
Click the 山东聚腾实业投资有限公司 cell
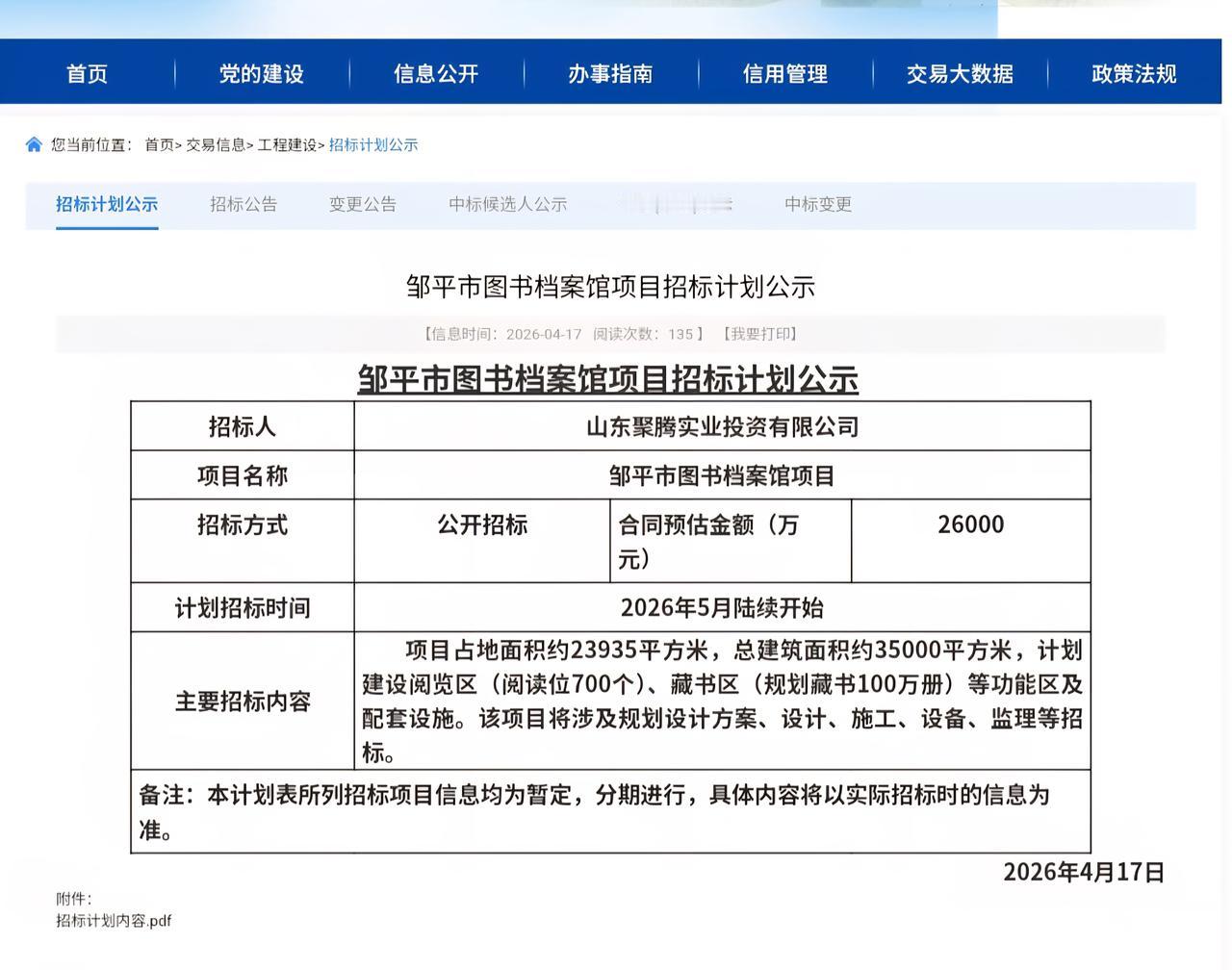(x=723, y=426)
